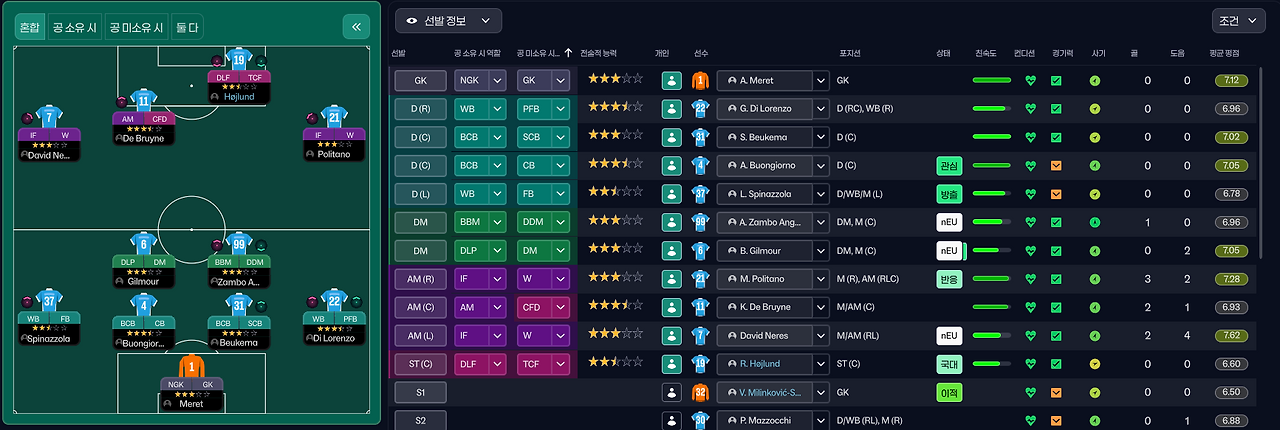The width and height of the screenshot is (1280, 430).
Task: Switch to the 공 미소유 시 tab
Action: (135, 27)
